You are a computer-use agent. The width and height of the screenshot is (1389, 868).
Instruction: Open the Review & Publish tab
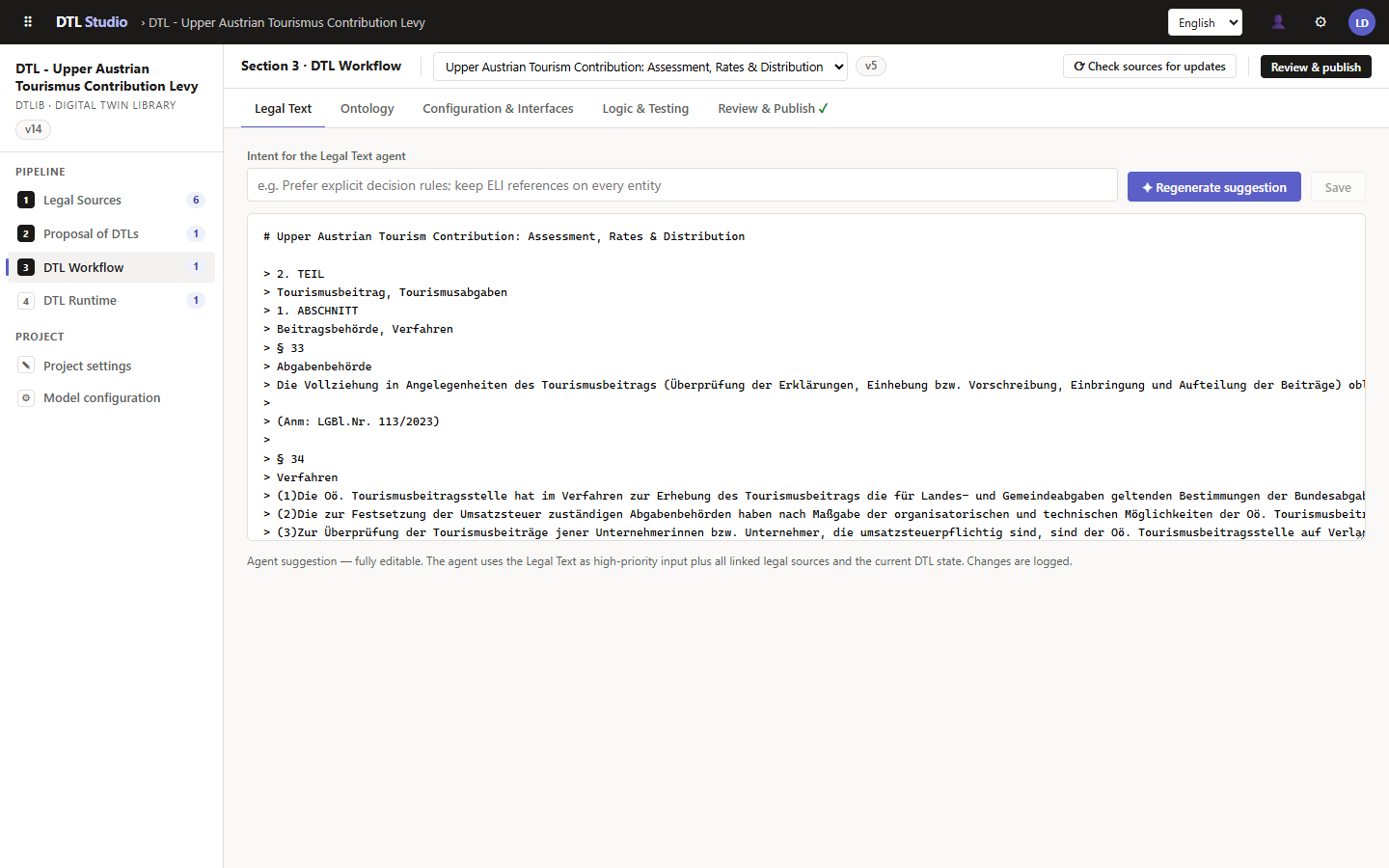coord(773,108)
